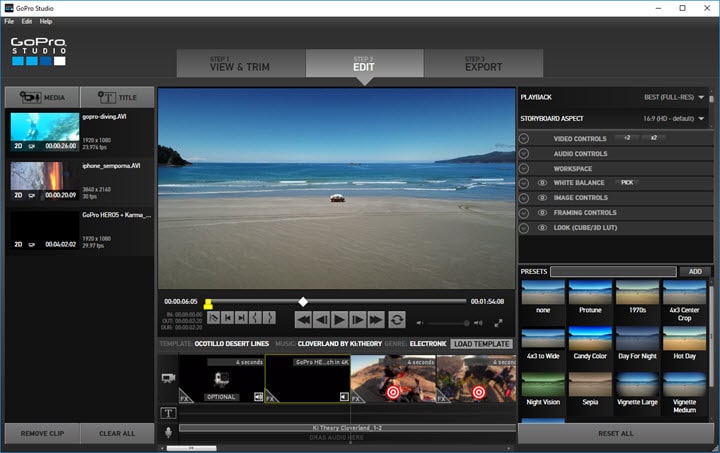Toggle Image Controls eye icon
The height and width of the screenshot is (453, 720).
[542, 198]
